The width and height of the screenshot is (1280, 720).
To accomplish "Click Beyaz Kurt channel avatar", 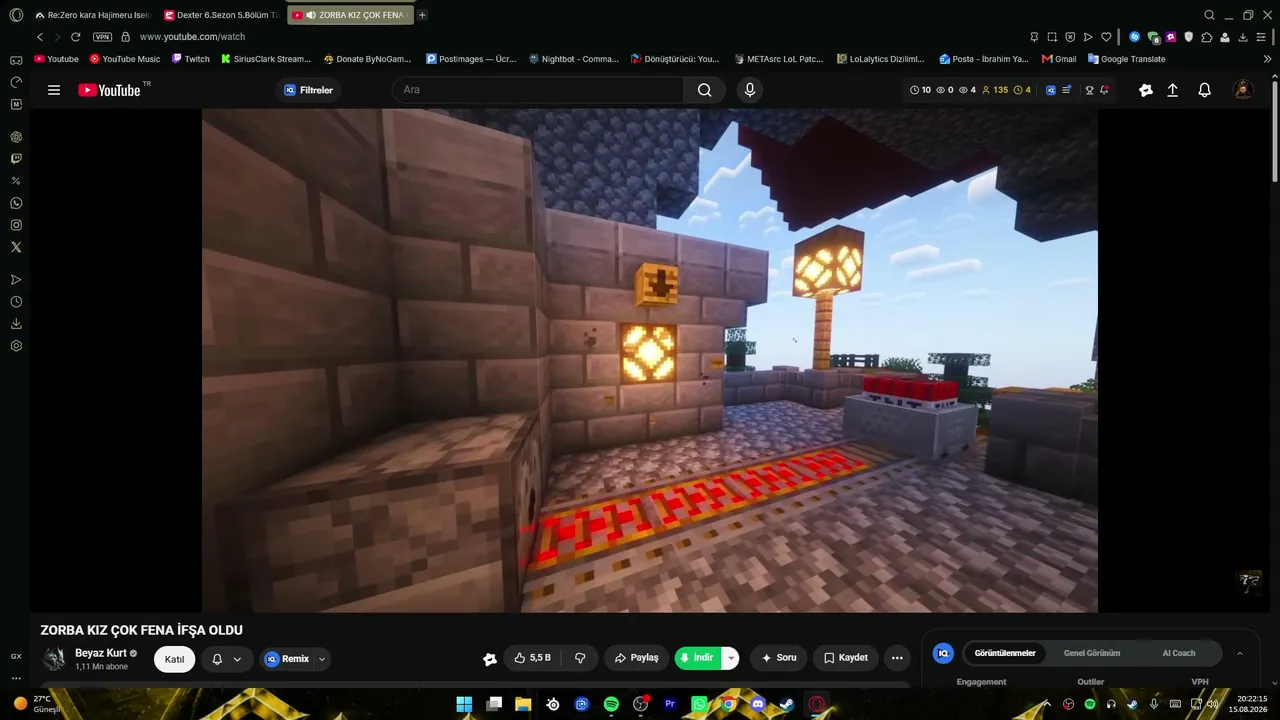I will coord(54,658).
